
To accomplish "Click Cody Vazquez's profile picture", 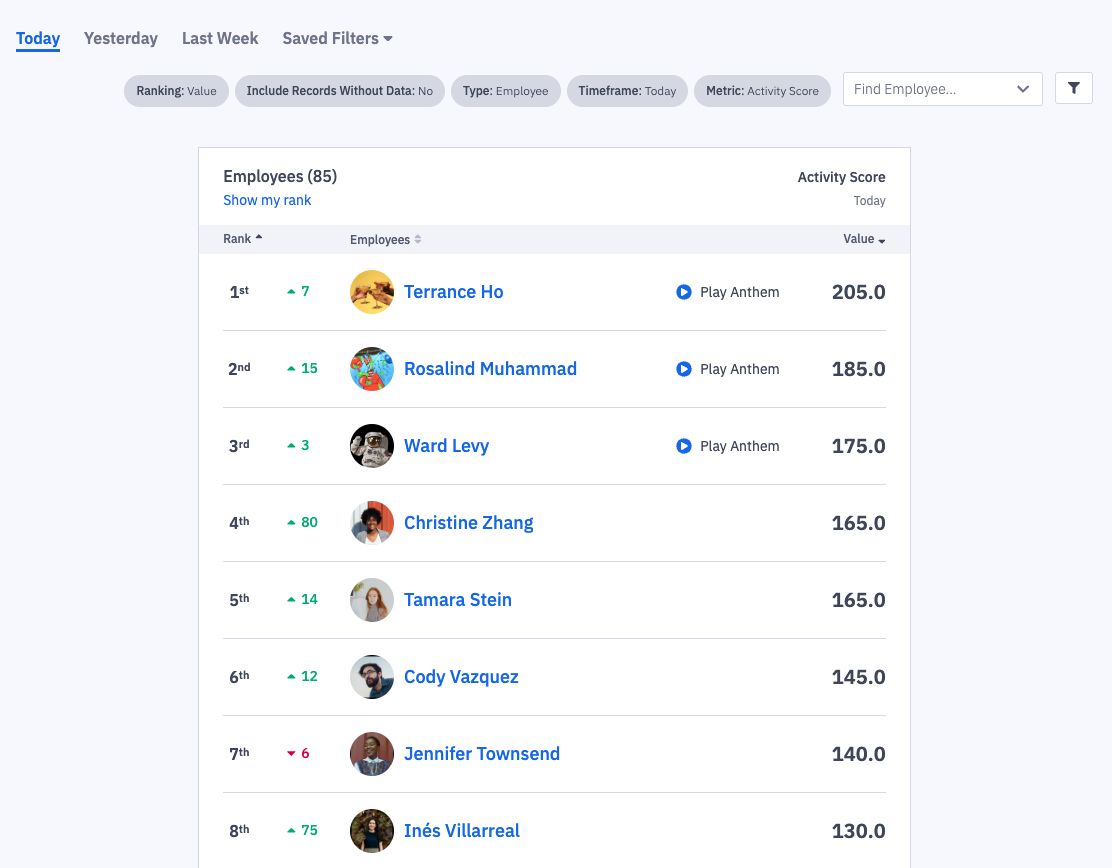I will click(x=371, y=676).
